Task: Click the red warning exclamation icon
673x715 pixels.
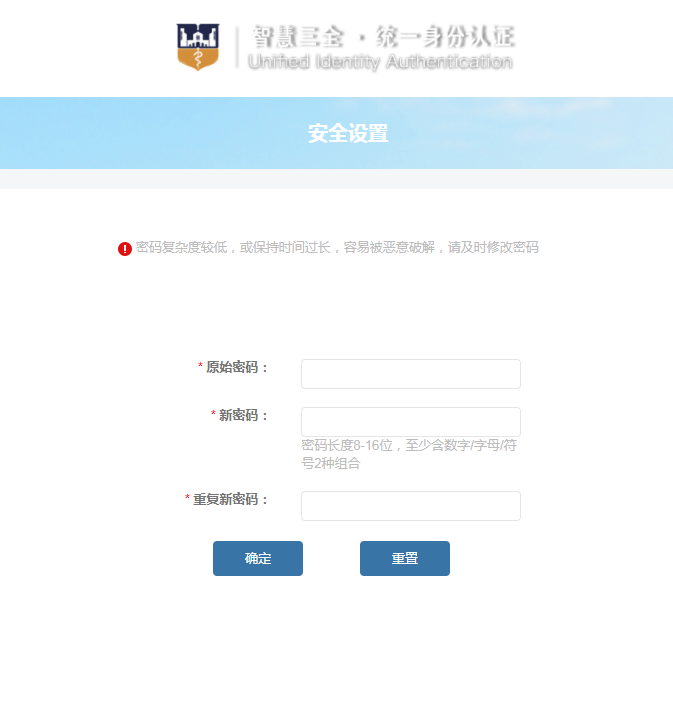Action: coord(125,249)
